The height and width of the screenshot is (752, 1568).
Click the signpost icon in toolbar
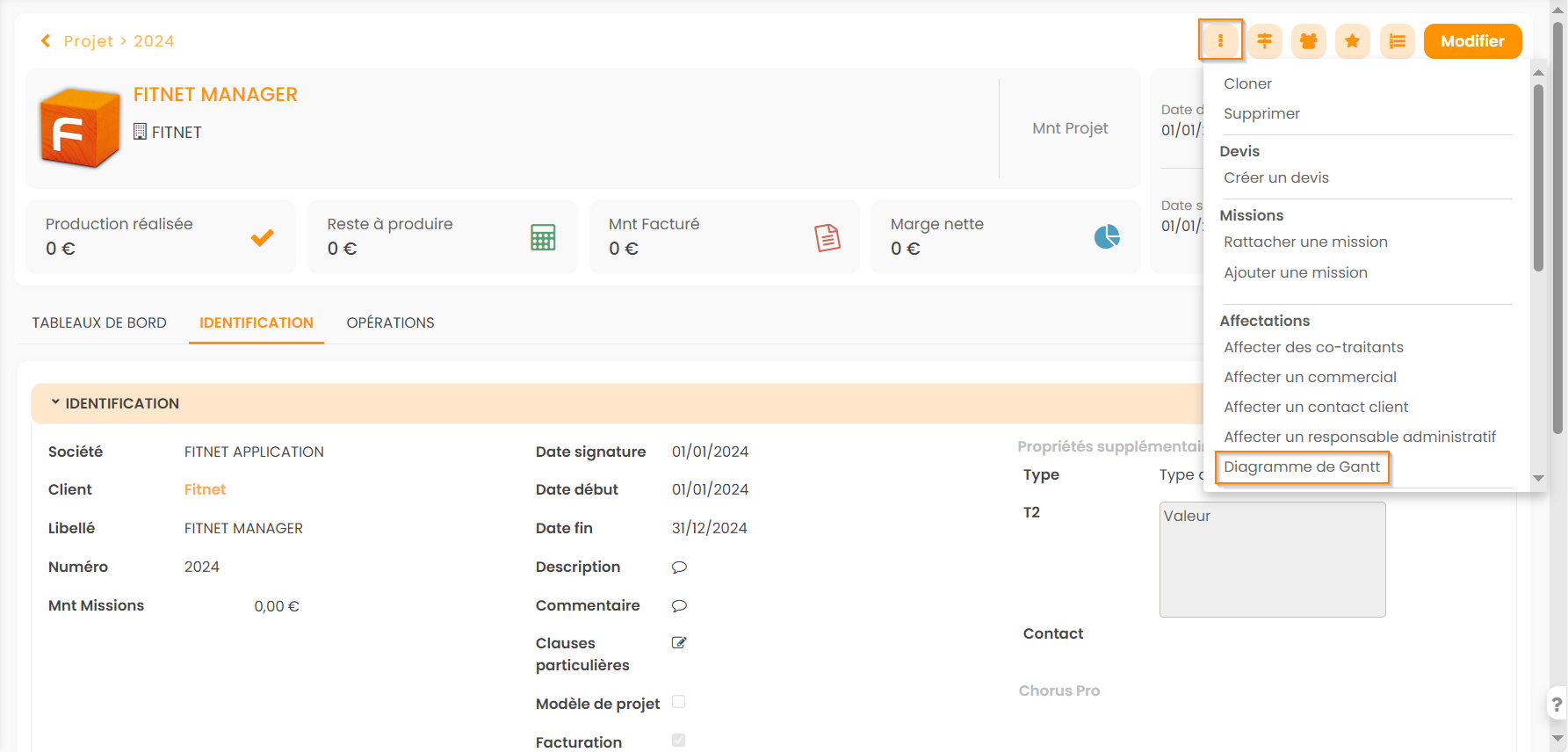pos(1264,41)
